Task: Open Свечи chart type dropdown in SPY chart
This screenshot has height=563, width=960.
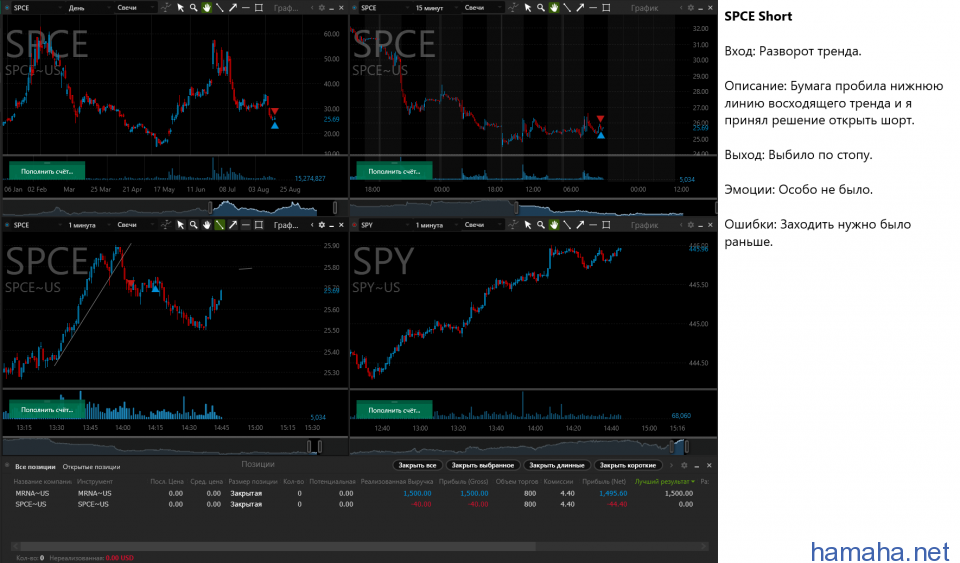Action: (482, 225)
